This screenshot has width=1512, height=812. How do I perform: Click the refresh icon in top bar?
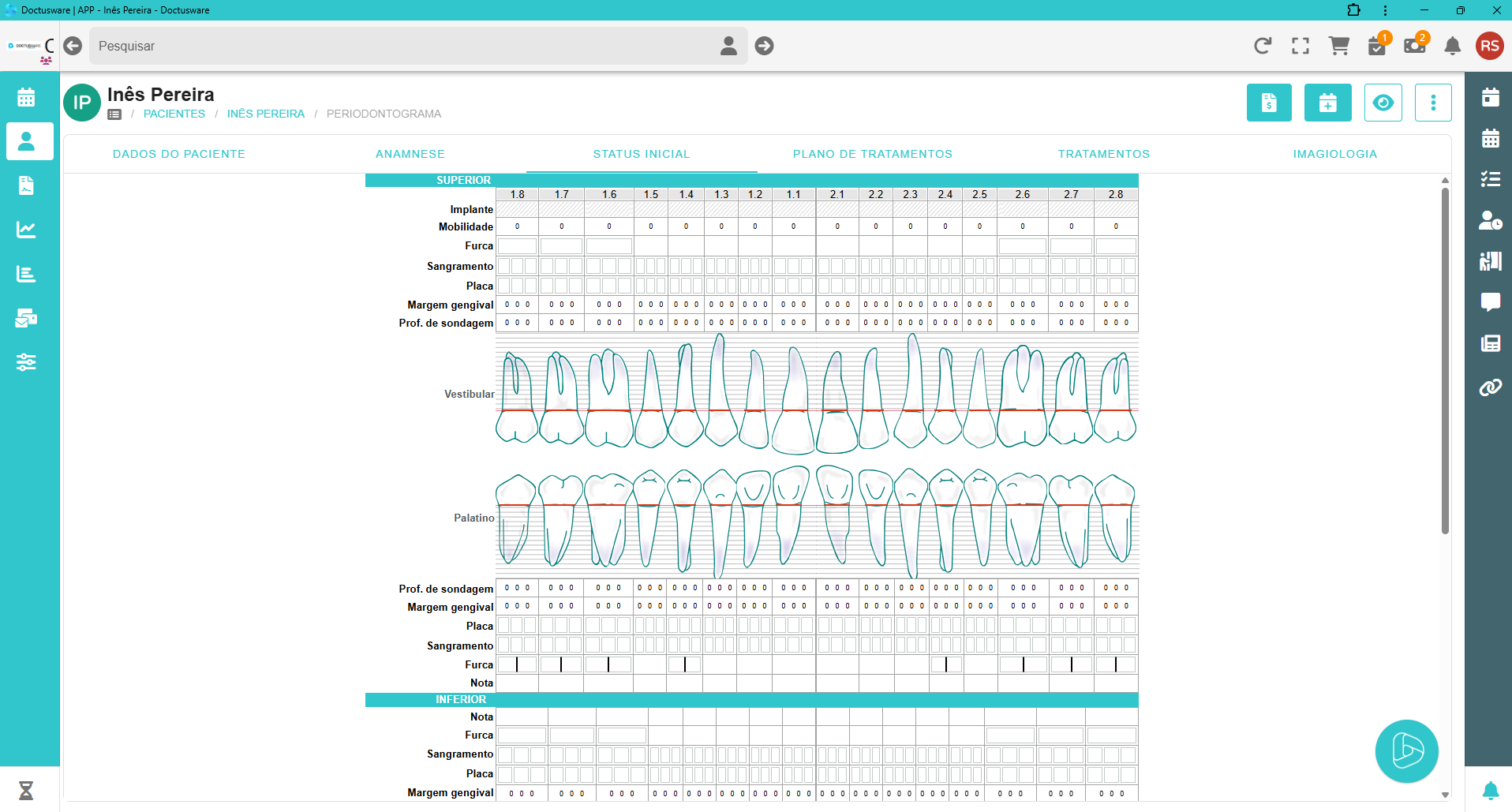(x=1263, y=46)
